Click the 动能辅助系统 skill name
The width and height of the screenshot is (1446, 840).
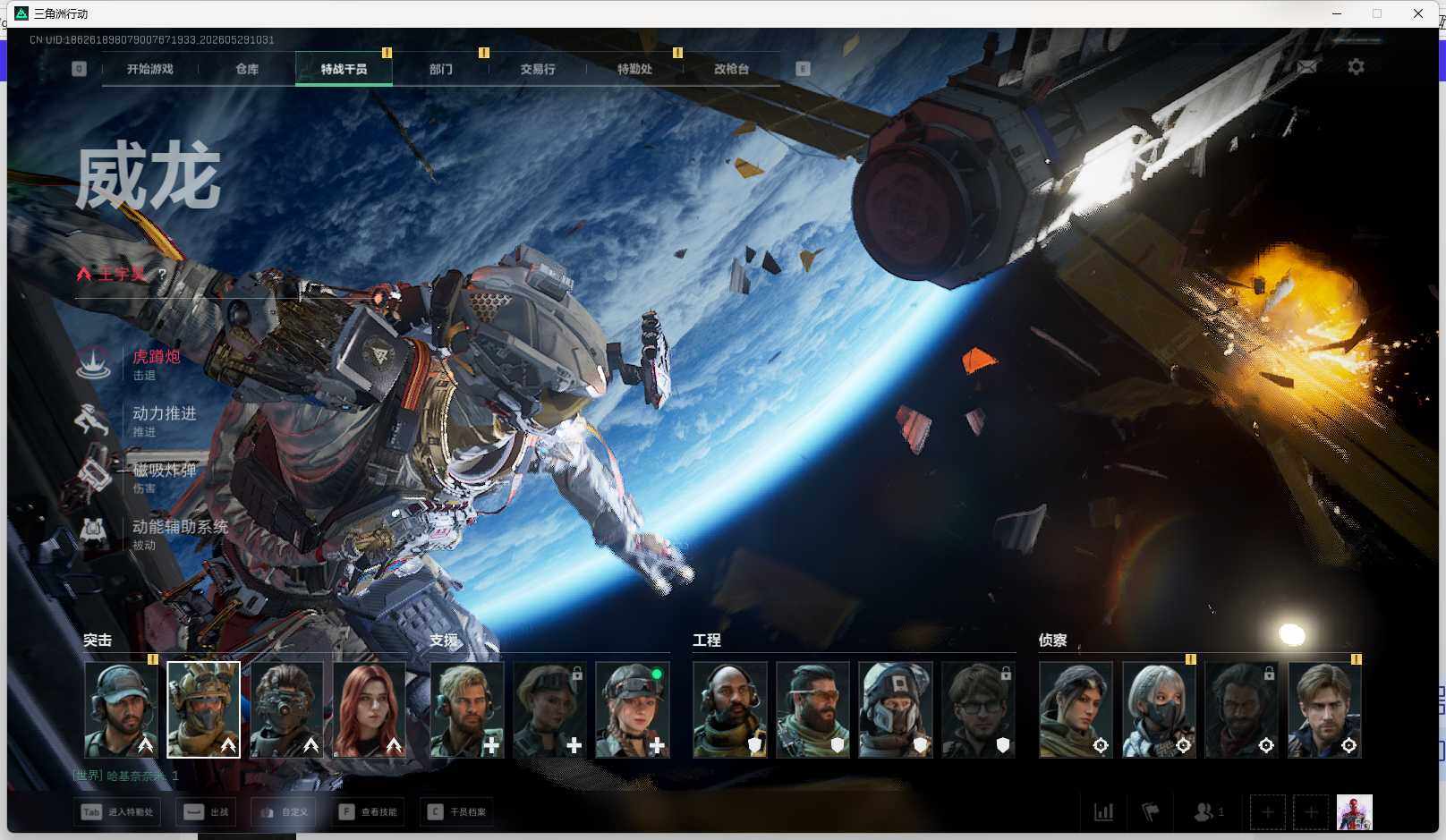click(181, 527)
